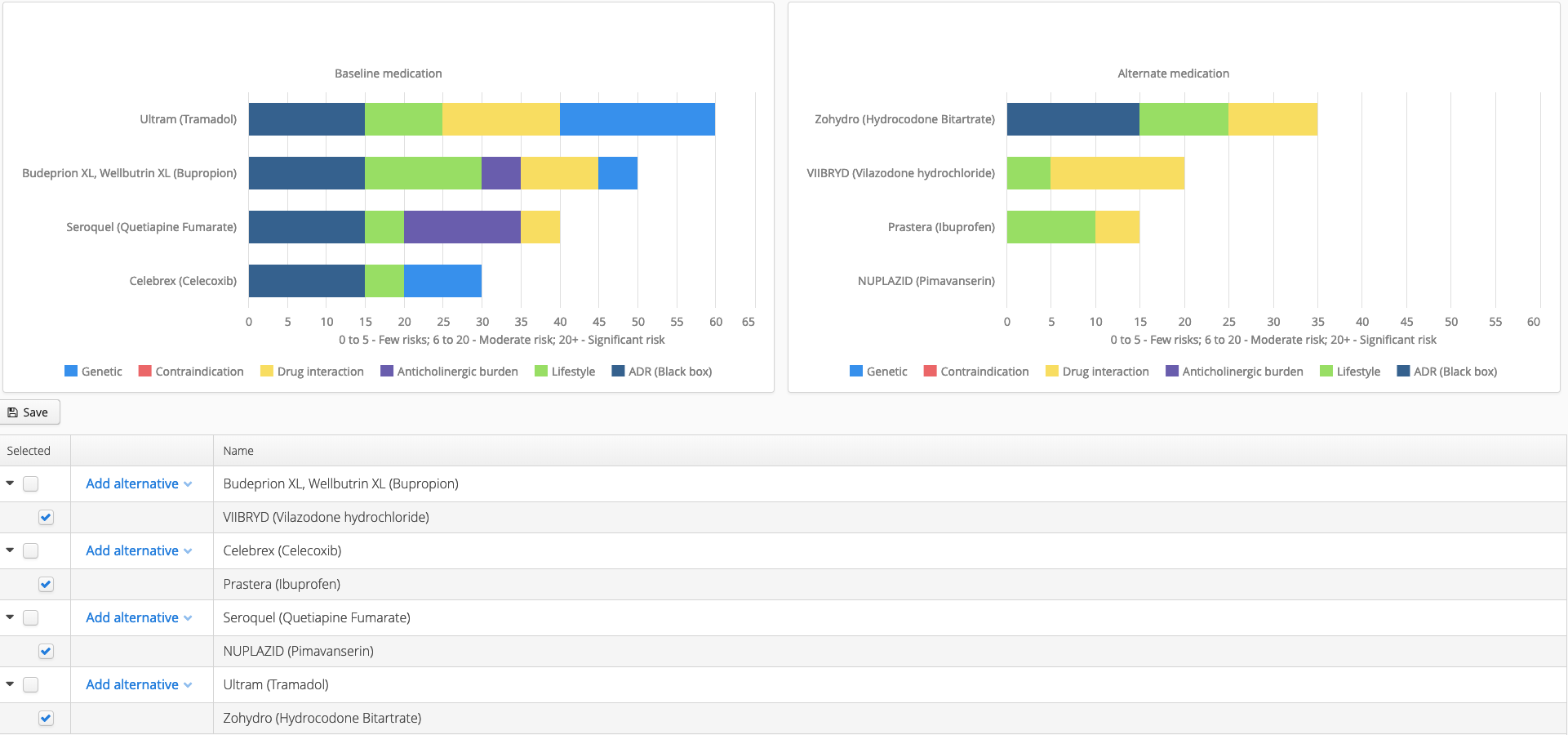Image resolution: width=1568 pixels, height=735 pixels.
Task: Check the Budeprion XL (Bupropion) checkbox
Action: click(x=31, y=483)
